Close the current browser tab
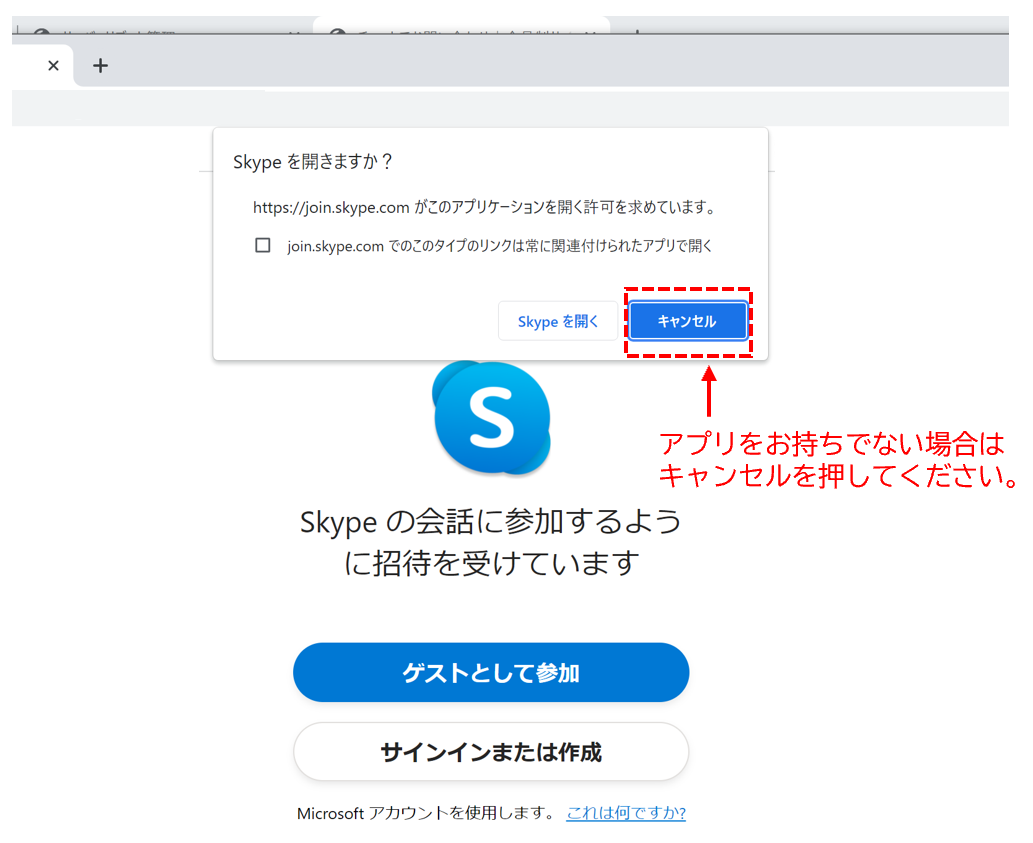1033x843 pixels. (53, 65)
